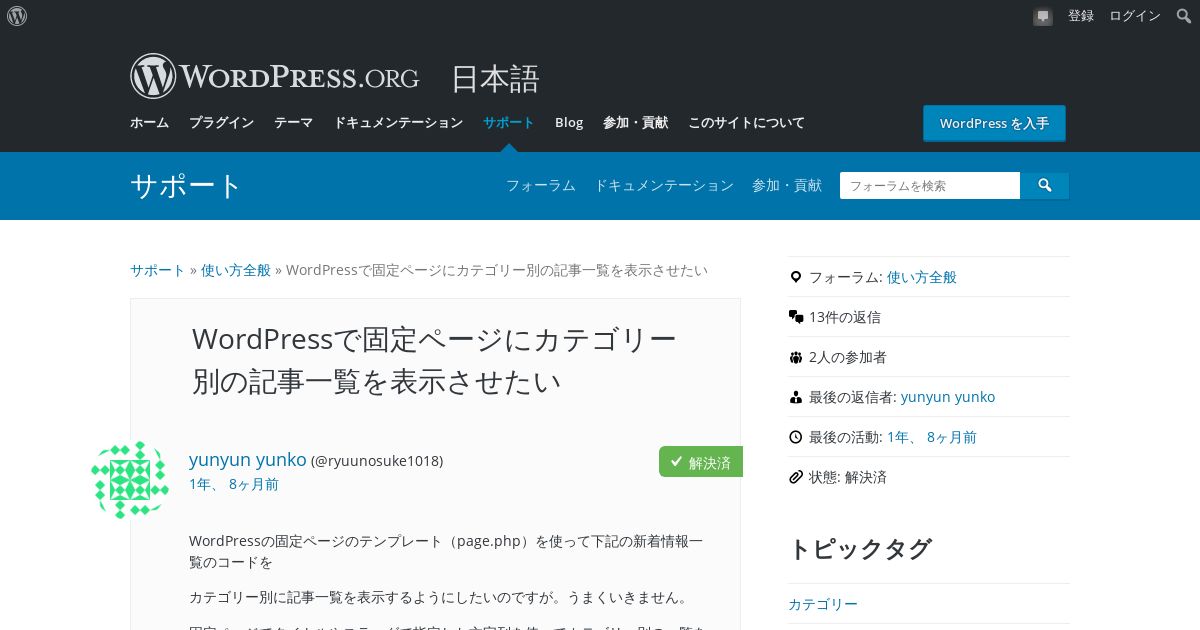Click the 13件の返信 text in sidebar
Image resolution: width=1200 pixels, height=630 pixels.
coord(845,317)
